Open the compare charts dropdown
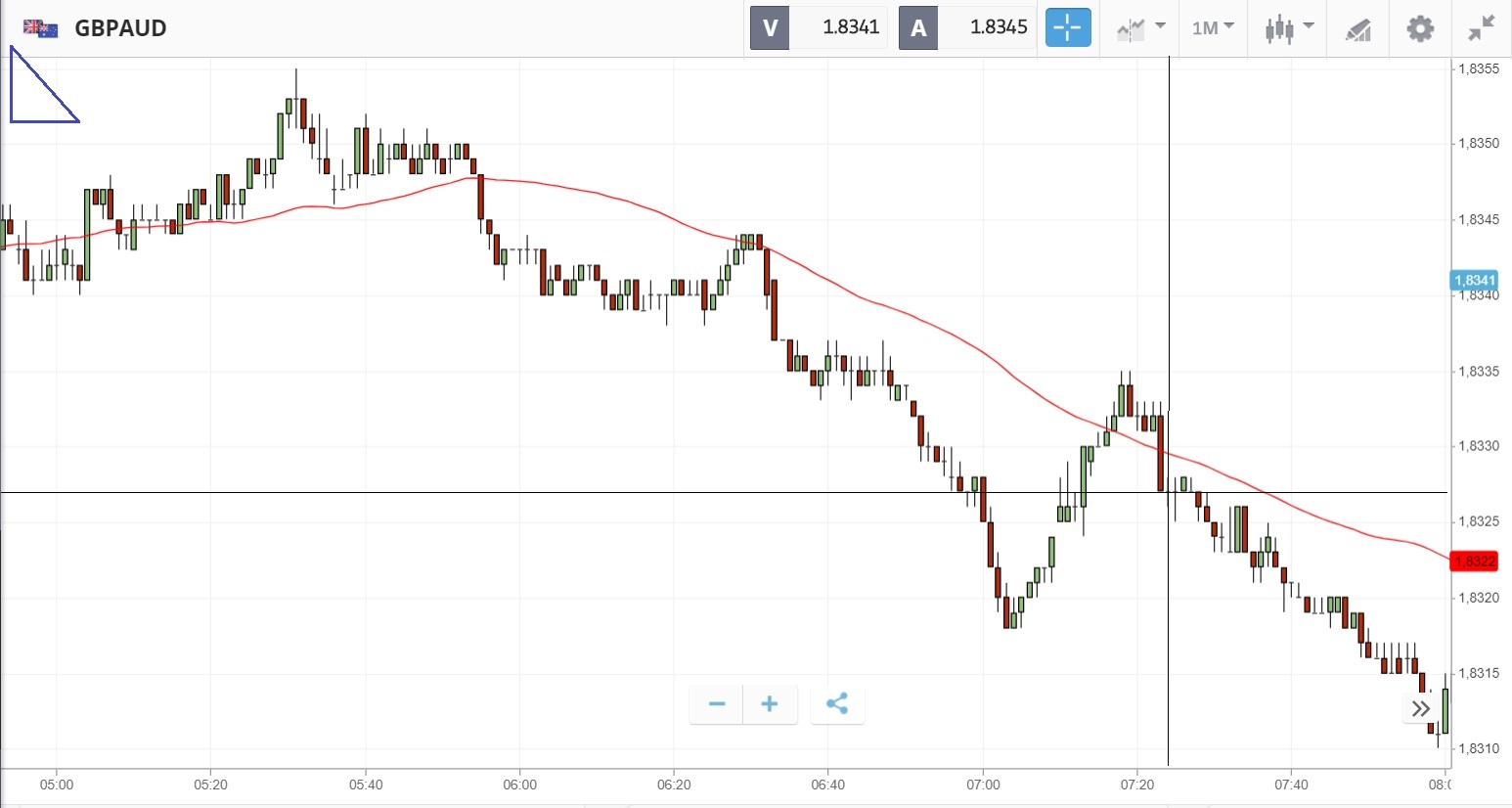The width and height of the screenshot is (1512, 808). tap(1140, 28)
